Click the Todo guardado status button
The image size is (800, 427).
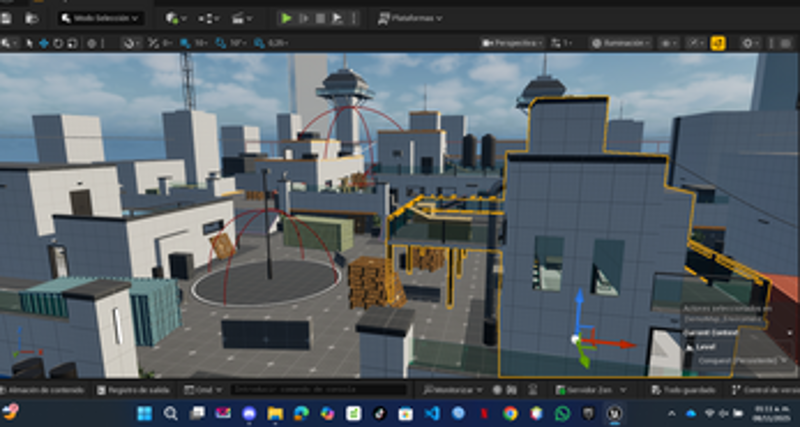(684, 390)
